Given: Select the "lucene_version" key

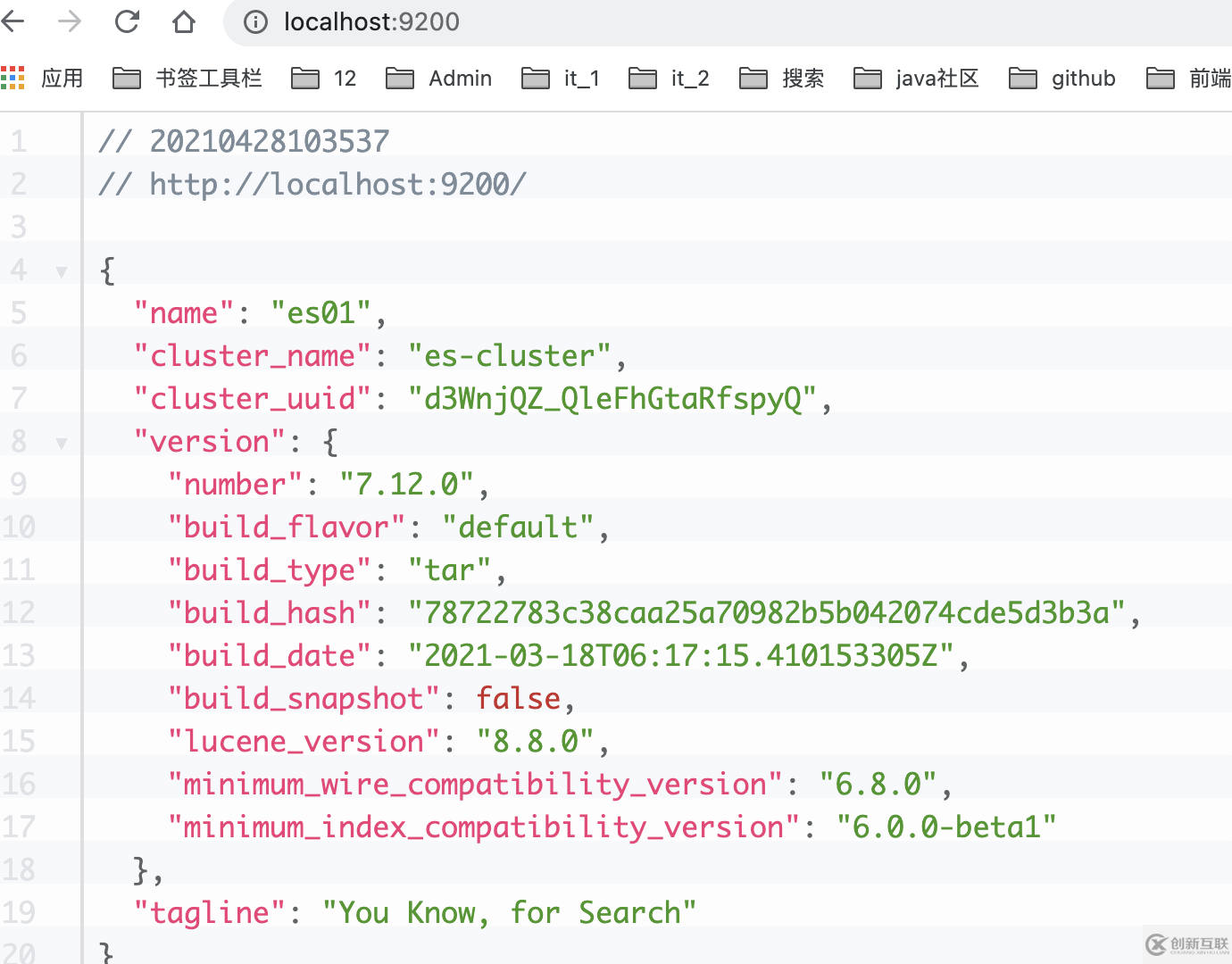Looking at the screenshot, I should (304, 742).
